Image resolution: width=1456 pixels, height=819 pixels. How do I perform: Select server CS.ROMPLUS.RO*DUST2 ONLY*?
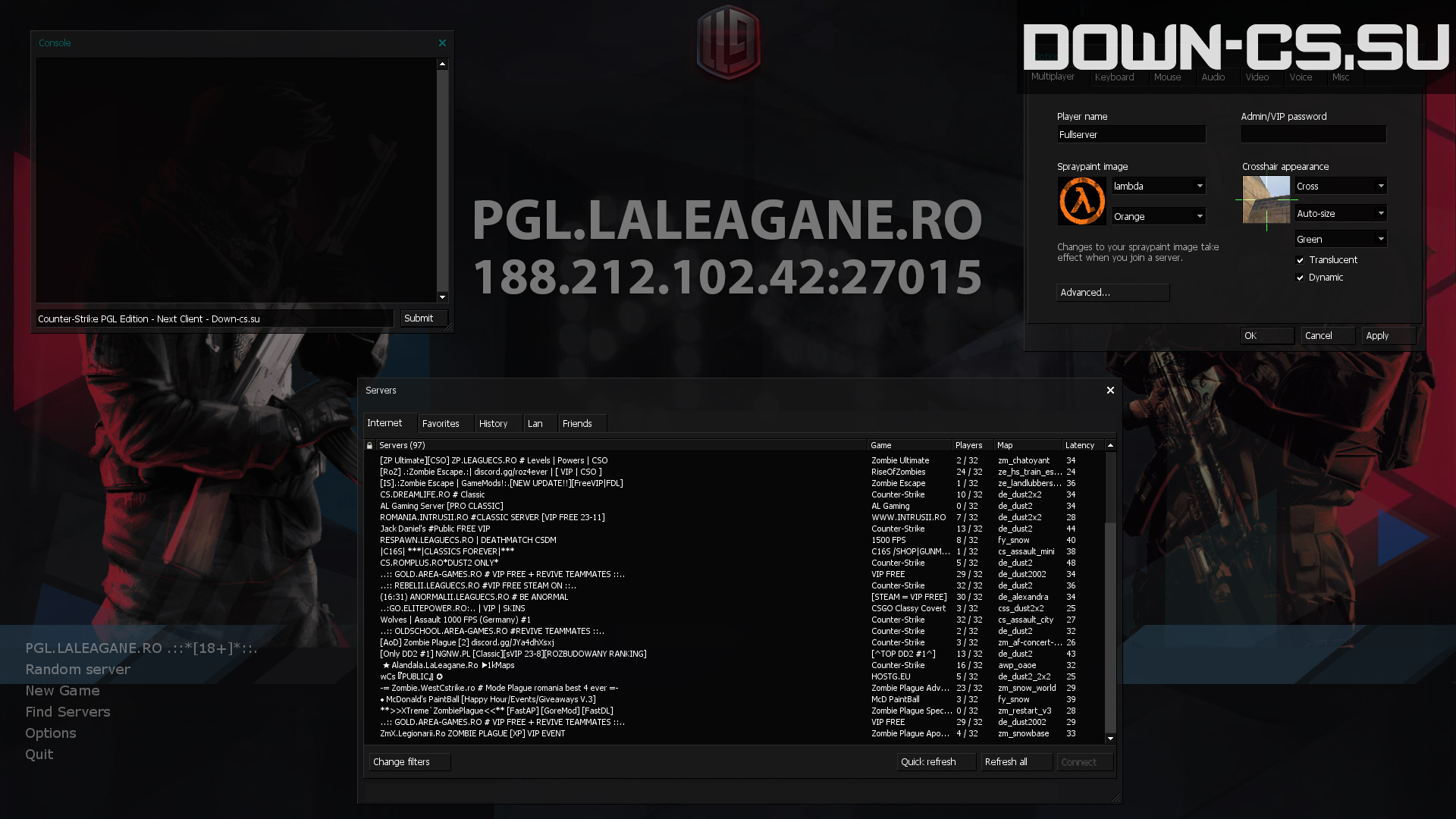click(734, 563)
